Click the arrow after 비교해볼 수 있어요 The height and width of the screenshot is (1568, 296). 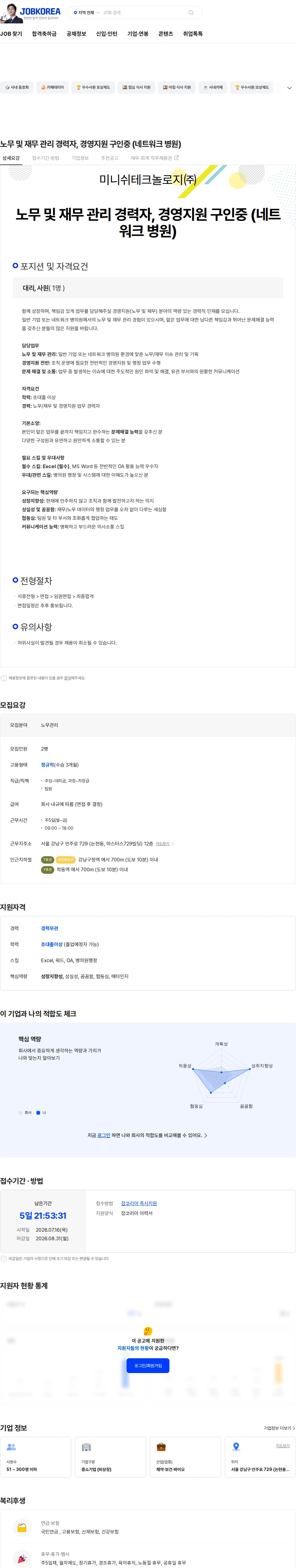206,1136
